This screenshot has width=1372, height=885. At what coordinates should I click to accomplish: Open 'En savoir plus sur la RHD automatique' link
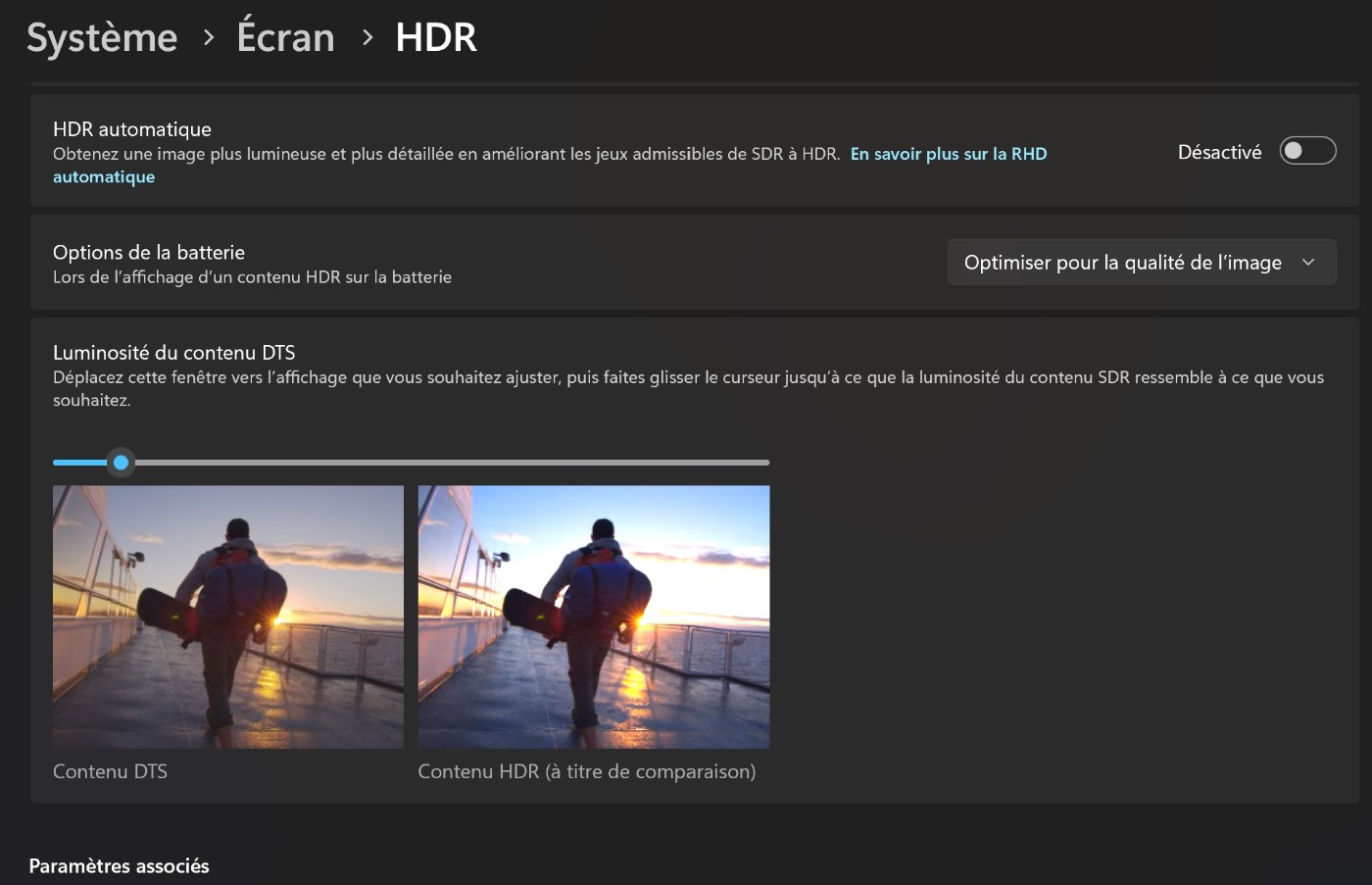pyautogui.click(x=948, y=154)
